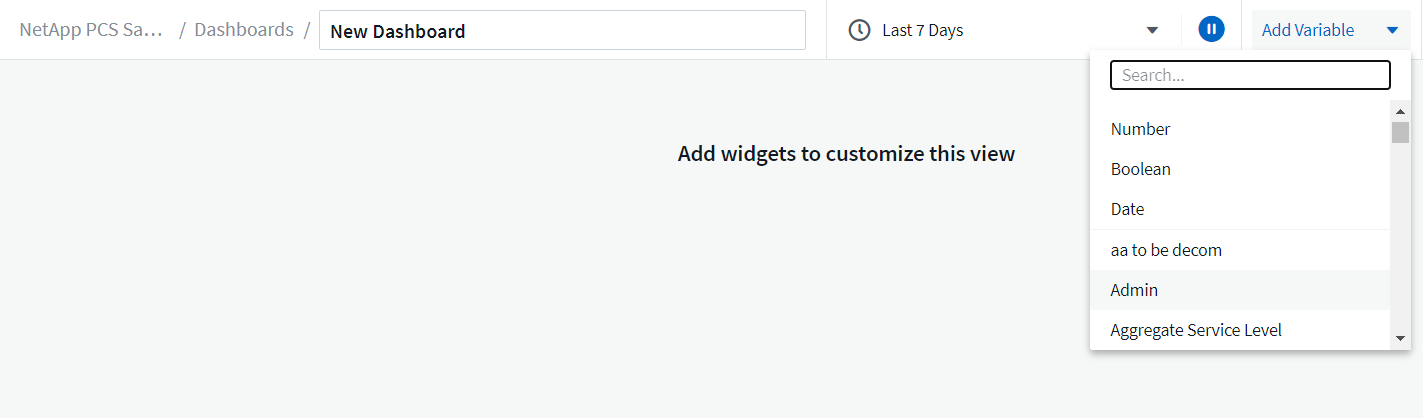Click the New Dashboard name field
This screenshot has height=418, width=1423.
[x=562, y=30]
